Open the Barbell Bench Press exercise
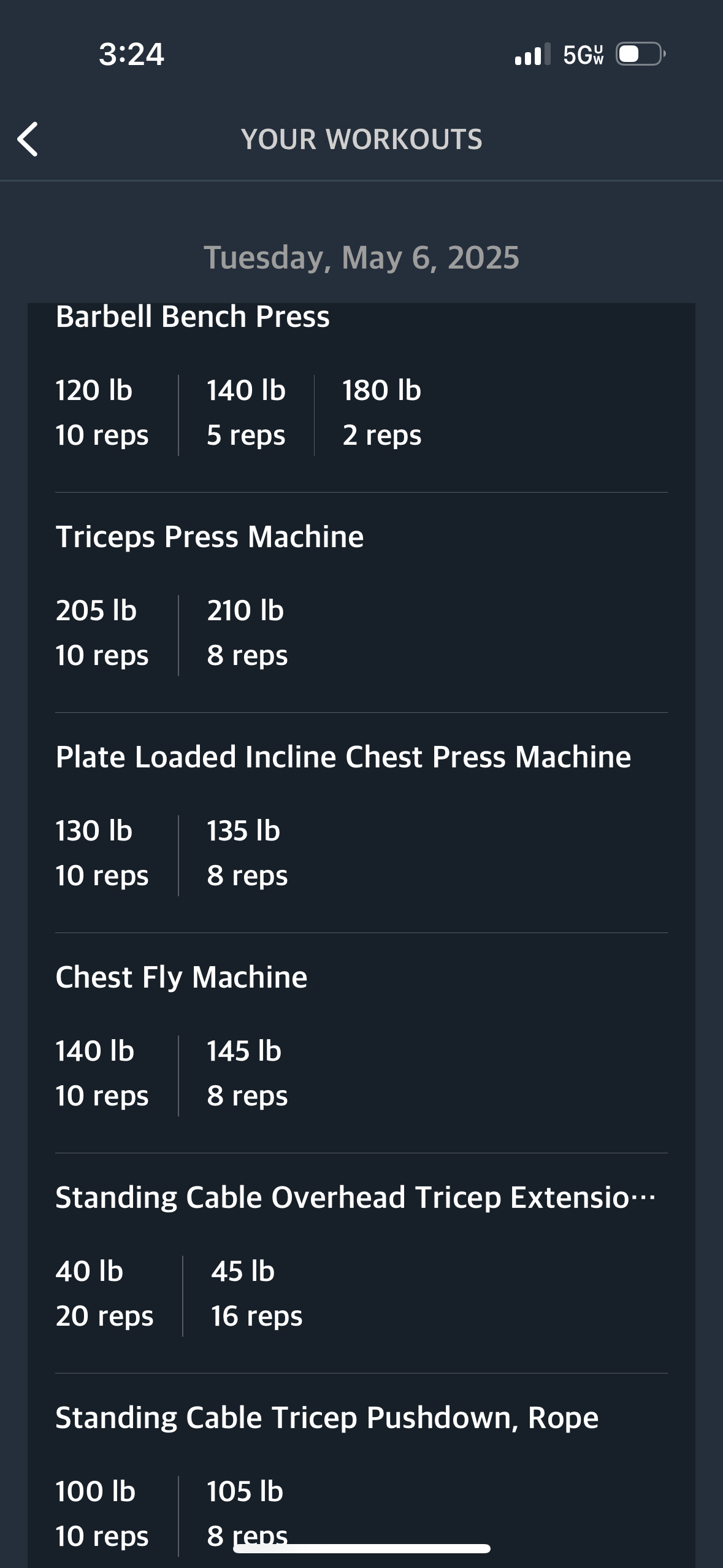The width and height of the screenshot is (723, 1568). click(193, 317)
